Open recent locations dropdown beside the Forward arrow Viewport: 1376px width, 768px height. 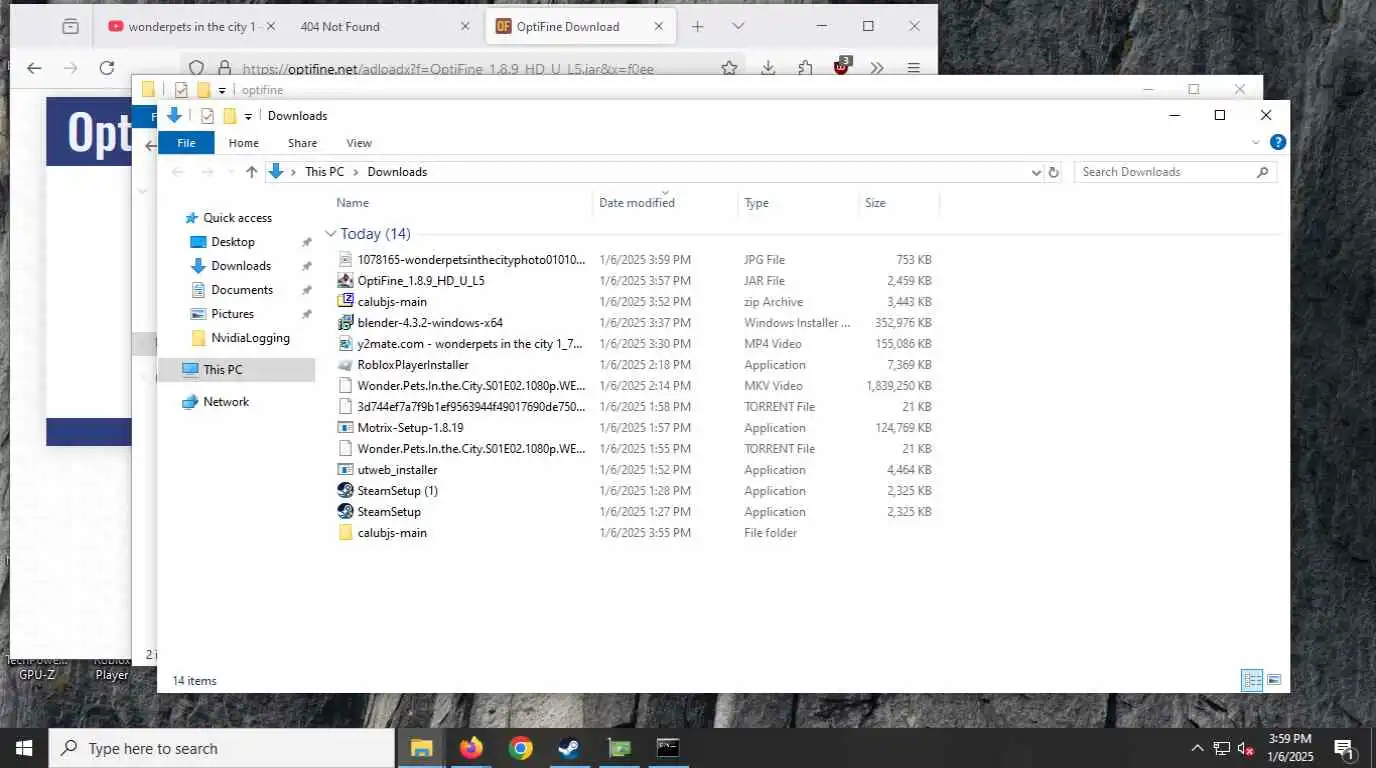tap(231, 172)
